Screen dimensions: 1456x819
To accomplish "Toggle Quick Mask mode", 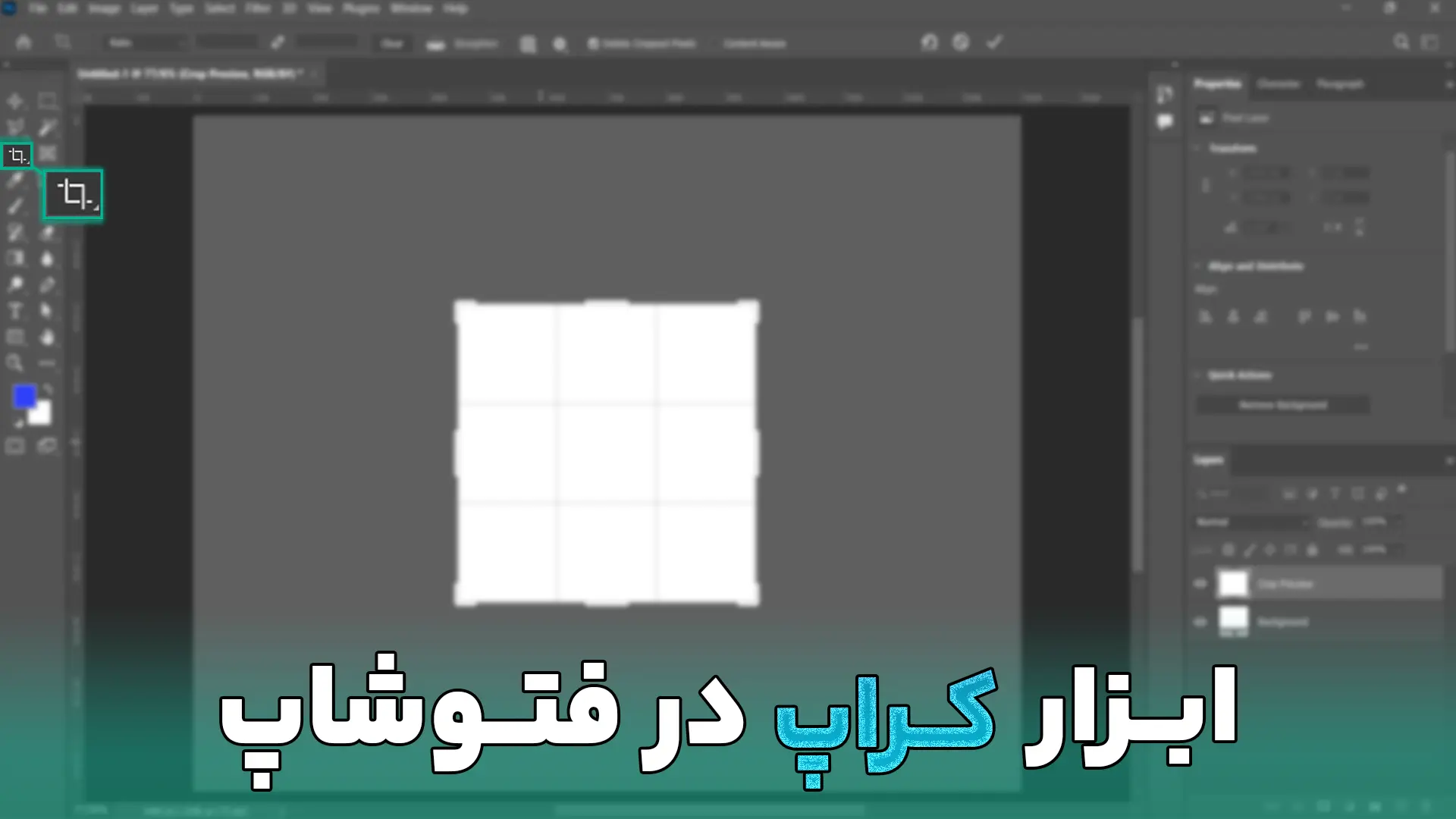I will point(15,446).
